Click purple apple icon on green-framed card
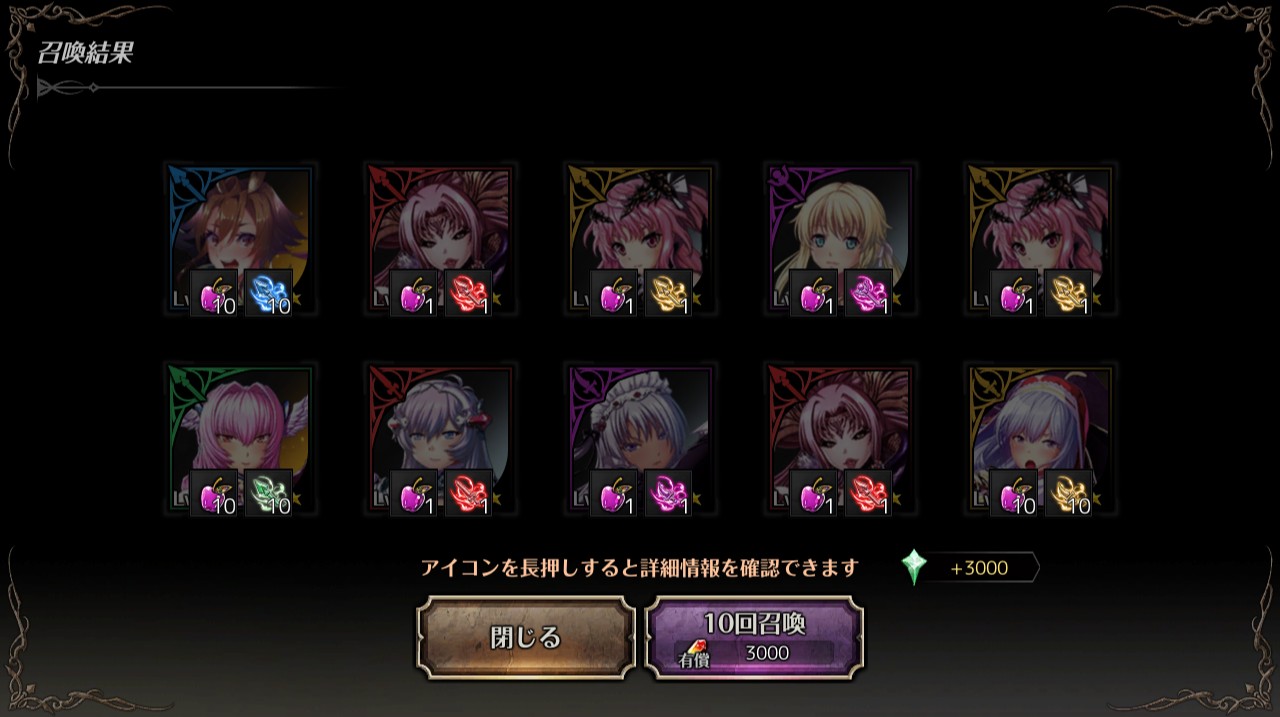 click(x=214, y=493)
